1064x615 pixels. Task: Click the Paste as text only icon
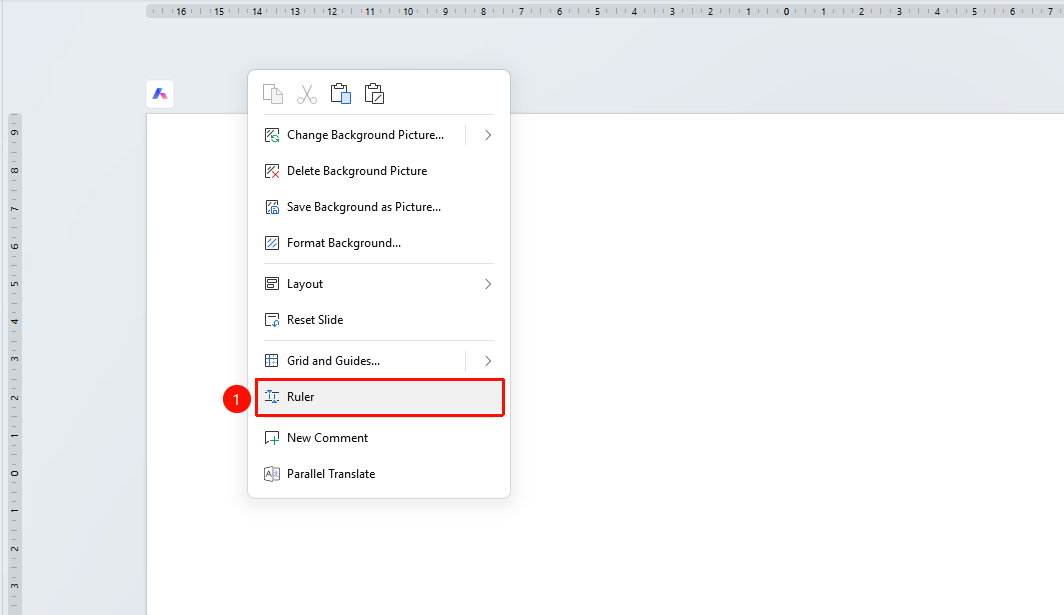click(x=375, y=94)
